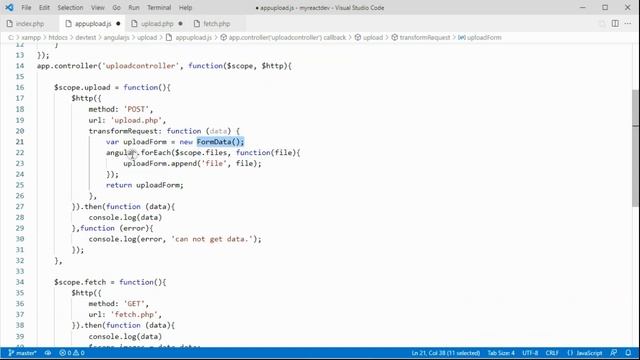The height and width of the screenshot is (360, 640).
Task: Click angularjs in the breadcrumb
Action: (116, 38)
